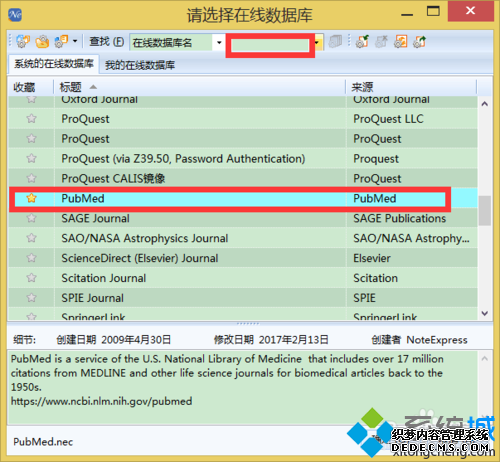
Task: Switch to 我的在线数据库 tab
Action: [x=140, y=65]
